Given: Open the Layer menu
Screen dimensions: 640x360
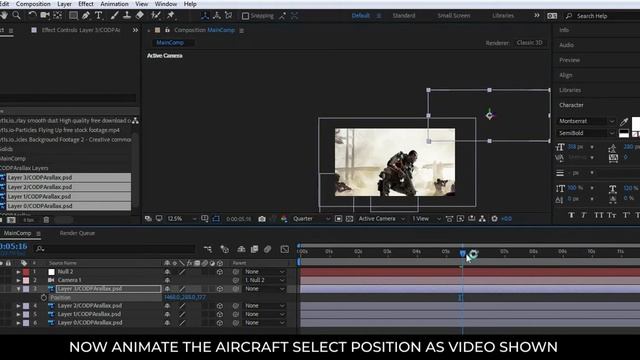Looking at the screenshot, I should pyautogui.click(x=64, y=4).
